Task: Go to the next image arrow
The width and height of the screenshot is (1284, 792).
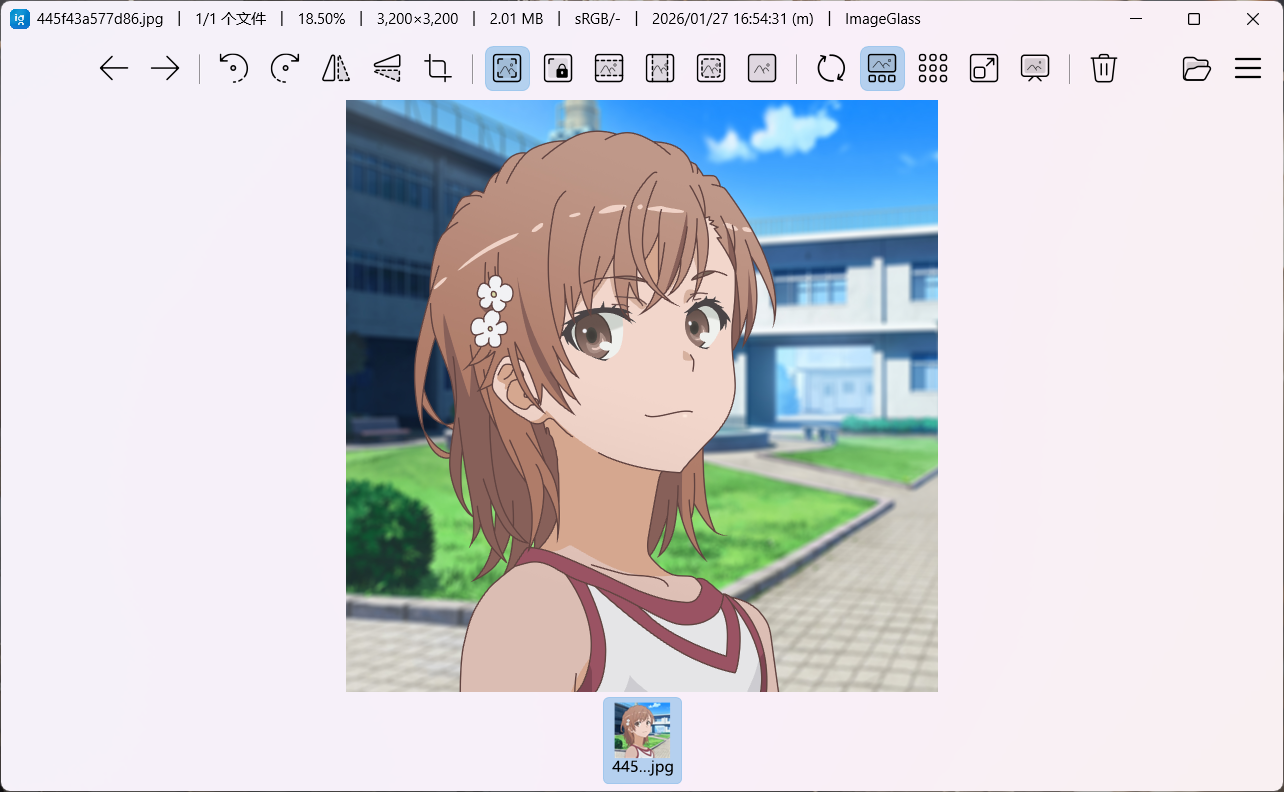Action: click(x=165, y=69)
